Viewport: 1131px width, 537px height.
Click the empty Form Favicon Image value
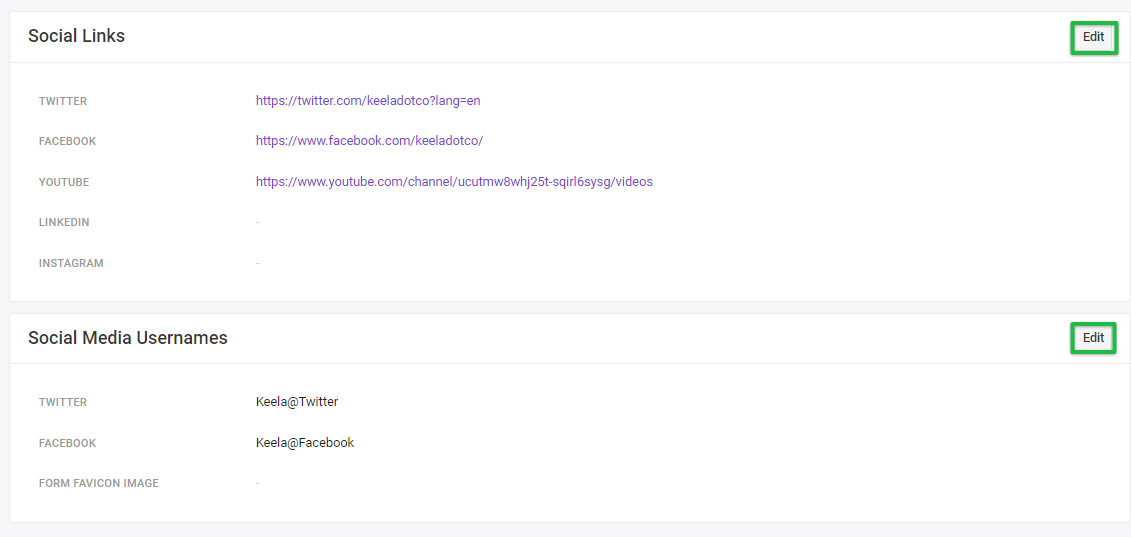[x=258, y=483]
